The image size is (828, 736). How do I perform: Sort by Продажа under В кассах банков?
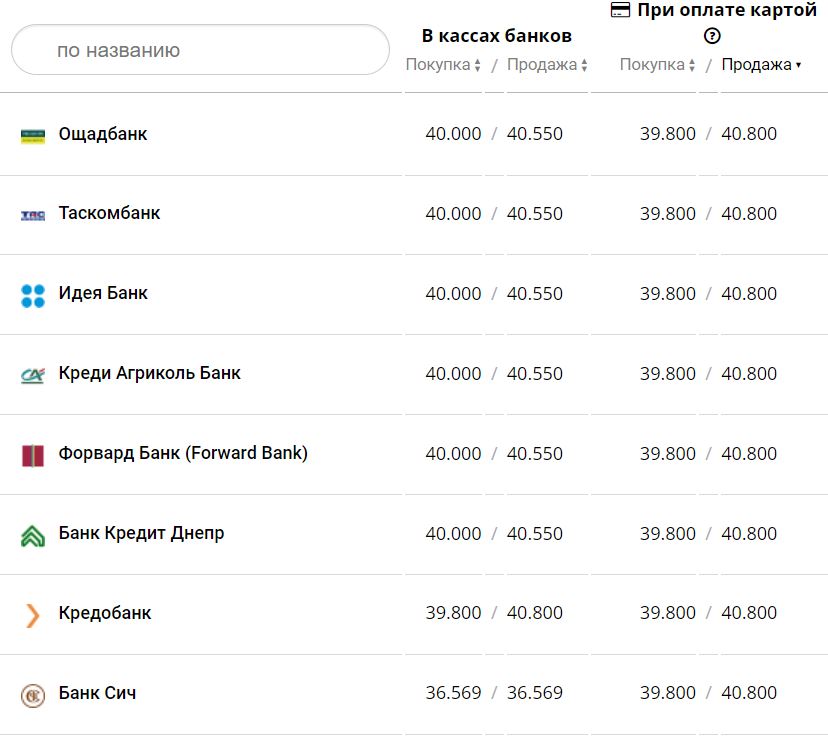point(547,65)
